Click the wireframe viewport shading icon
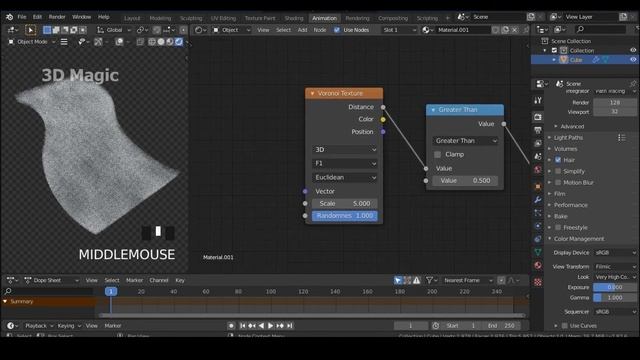Image resolution: width=640 pixels, height=360 pixels. pos(152,42)
